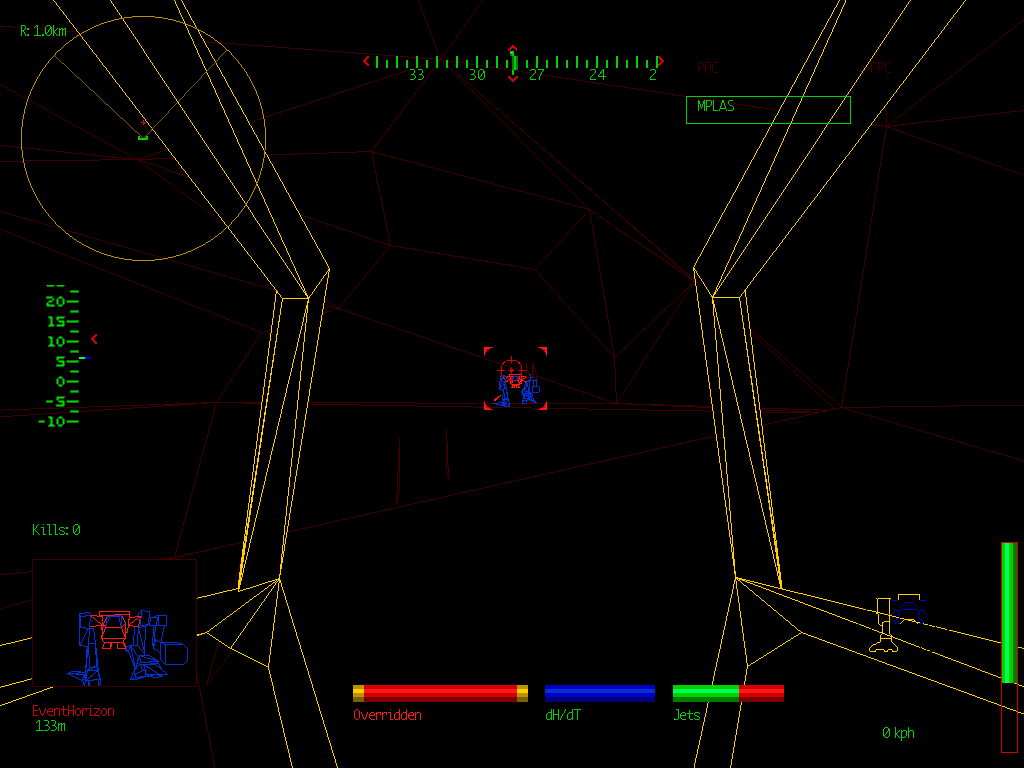The image size is (1024, 768).
Task: Click the 0 kph speed readout
Action: [x=897, y=733]
